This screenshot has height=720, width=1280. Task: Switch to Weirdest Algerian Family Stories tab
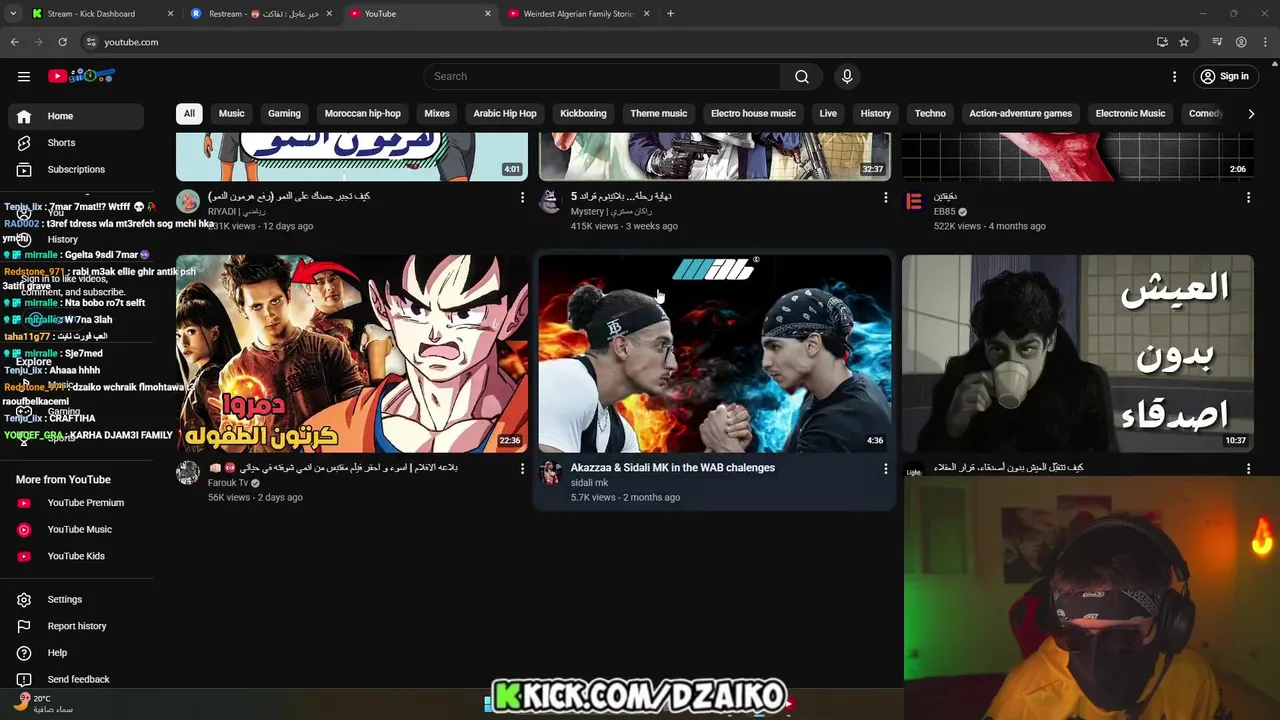point(580,14)
